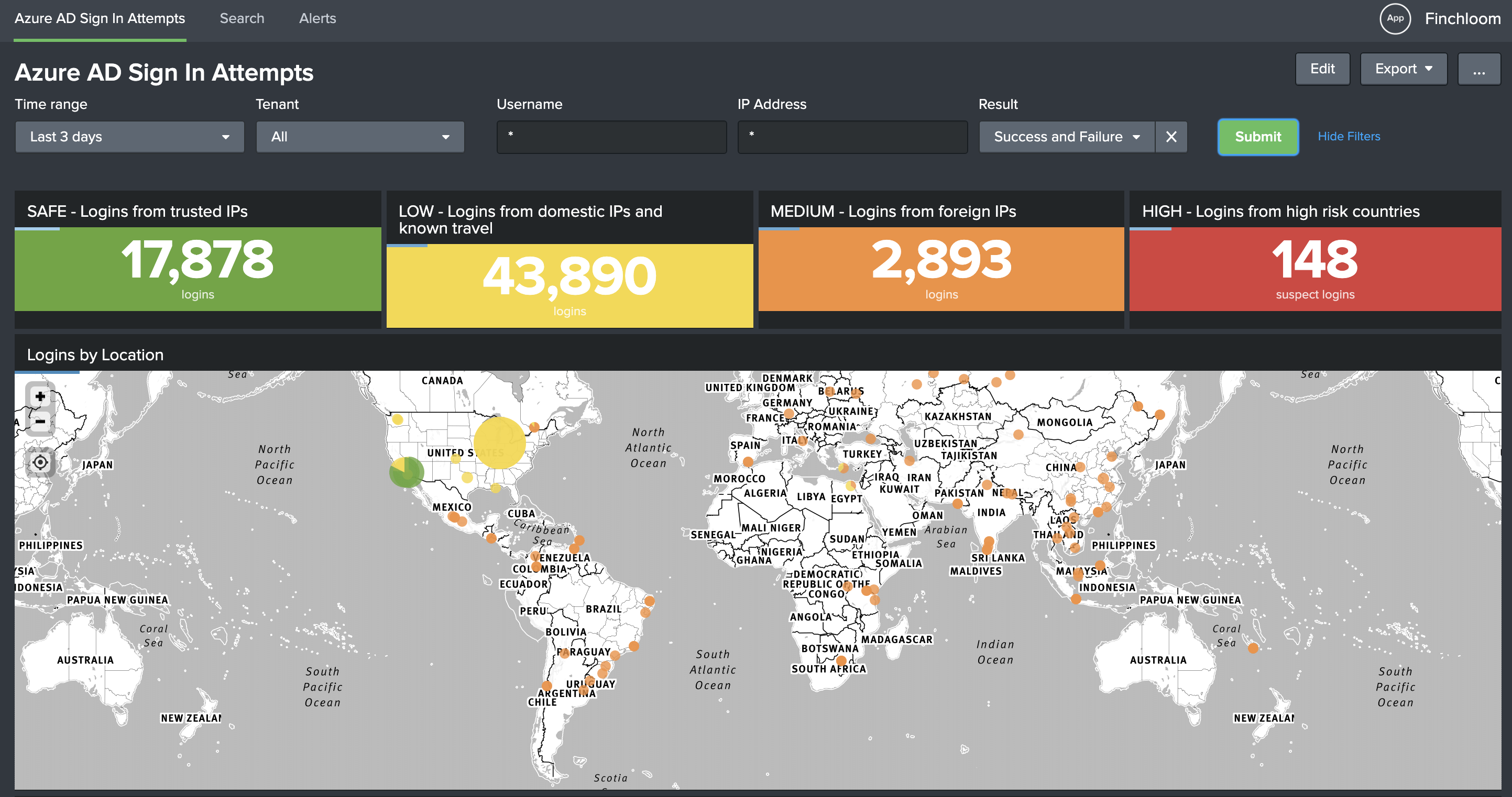Click the Hide Filters link
This screenshot has width=1512, height=797.
click(x=1348, y=137)
